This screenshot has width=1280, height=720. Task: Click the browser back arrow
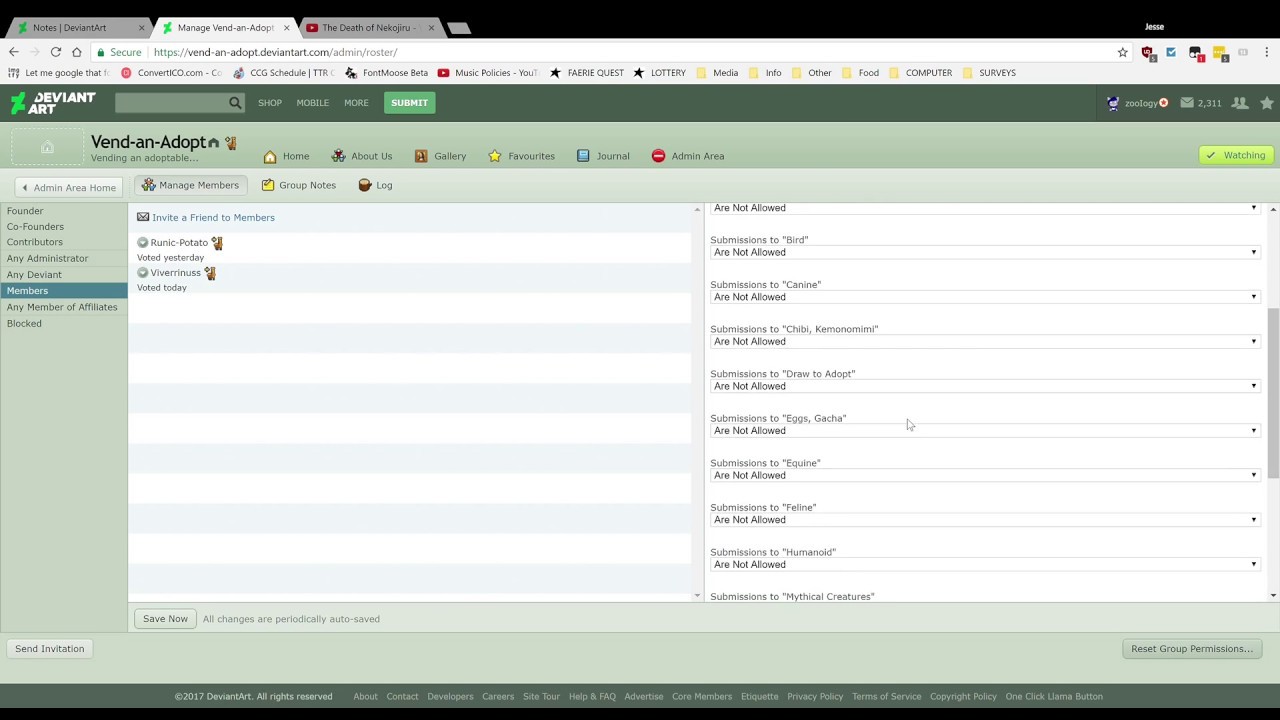click(13, 52)
